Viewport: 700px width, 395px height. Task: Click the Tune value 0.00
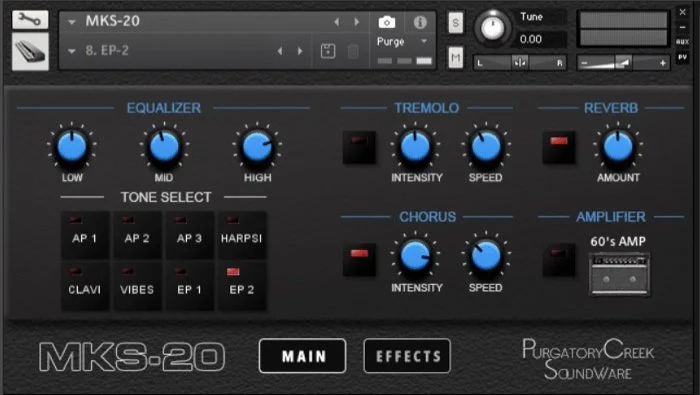(x=531, y=39)
